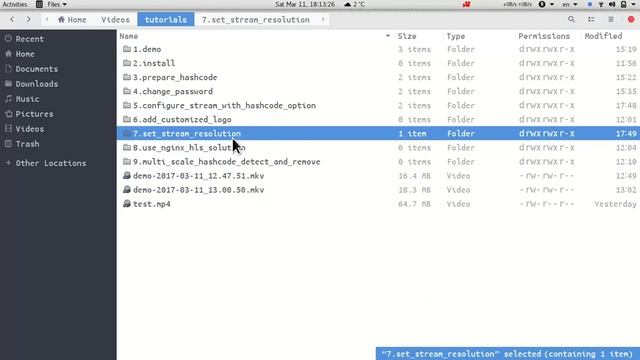Click the clock showing Sat Mar 11
Screen dimensions: 640x360
coord(305,4)
